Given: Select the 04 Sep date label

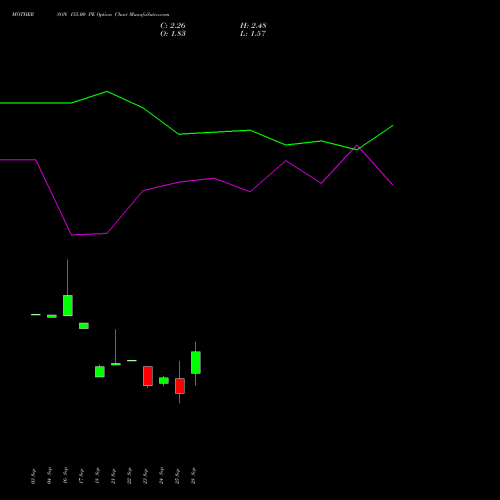Looking at the screenshot, I should tap(49, 476).
